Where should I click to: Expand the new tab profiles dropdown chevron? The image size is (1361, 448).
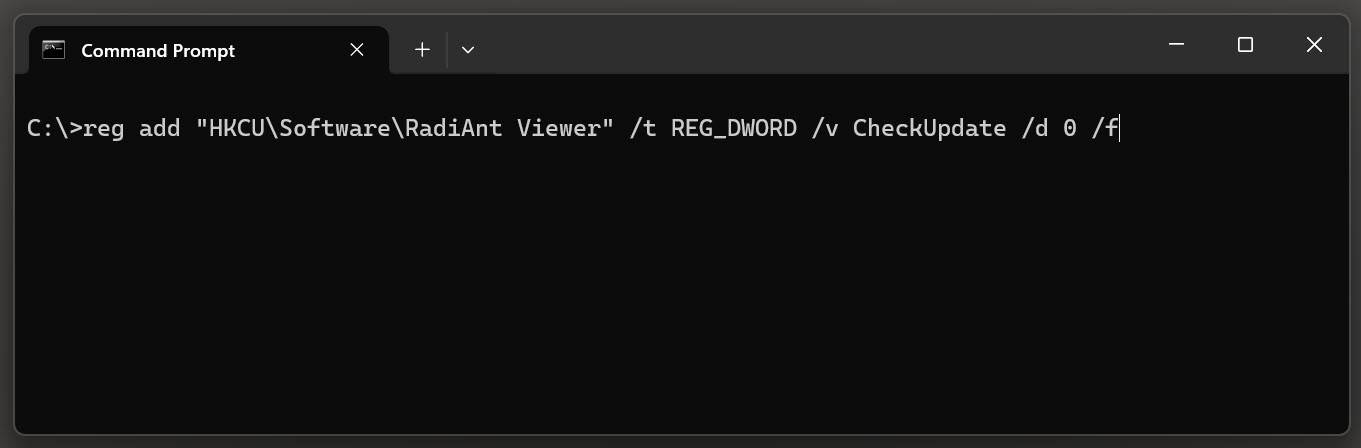coord(468,49)
